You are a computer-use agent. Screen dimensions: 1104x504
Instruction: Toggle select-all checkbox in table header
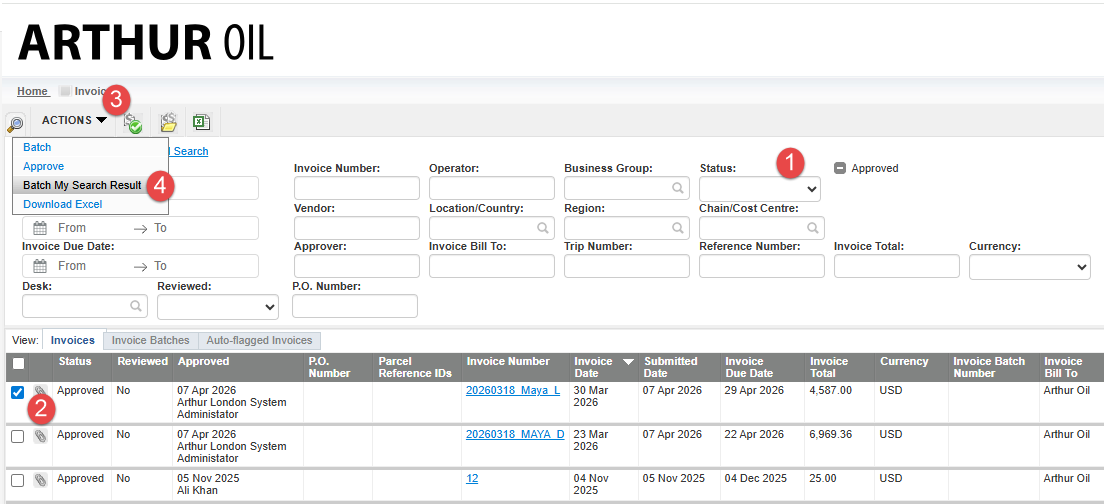18,363
